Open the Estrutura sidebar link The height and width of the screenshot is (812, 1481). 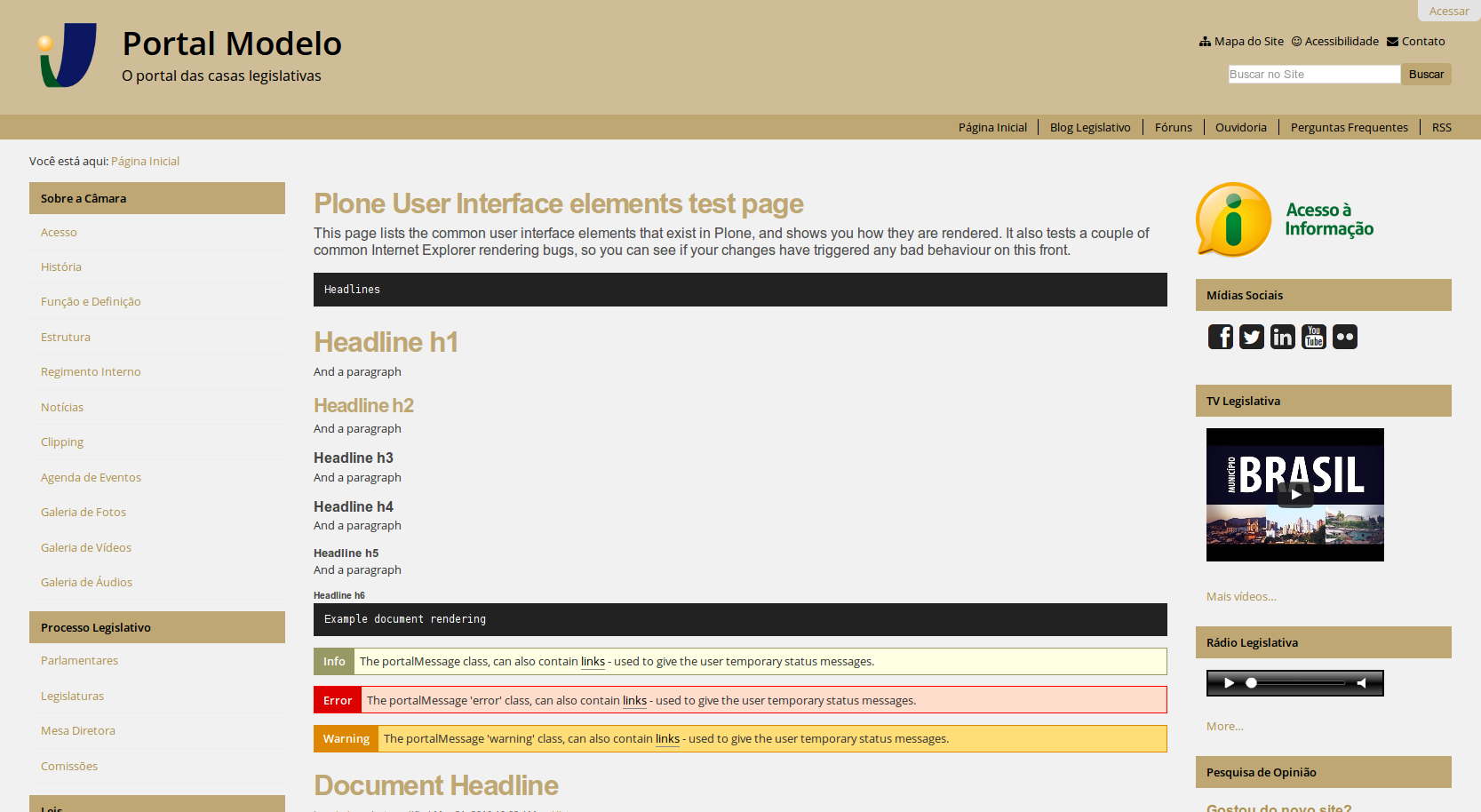[x=66, y=337]
